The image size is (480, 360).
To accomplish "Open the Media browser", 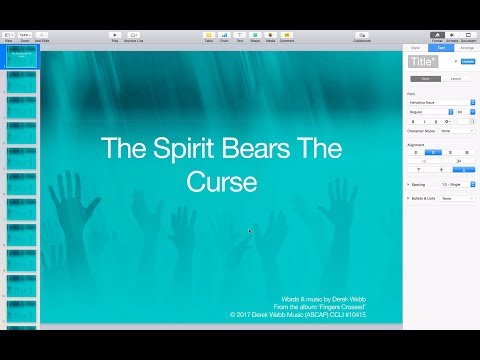I will pyautogui.click(x=270, y=35).
